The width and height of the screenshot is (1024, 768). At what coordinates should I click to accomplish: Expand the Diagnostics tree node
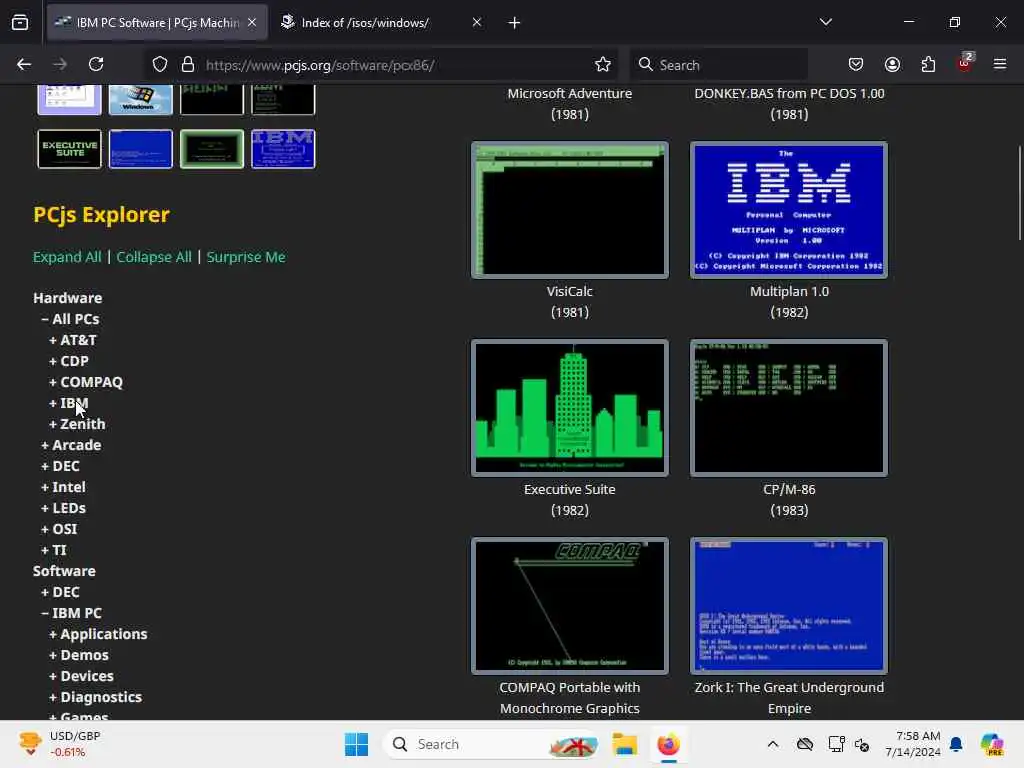coord(95,697)
